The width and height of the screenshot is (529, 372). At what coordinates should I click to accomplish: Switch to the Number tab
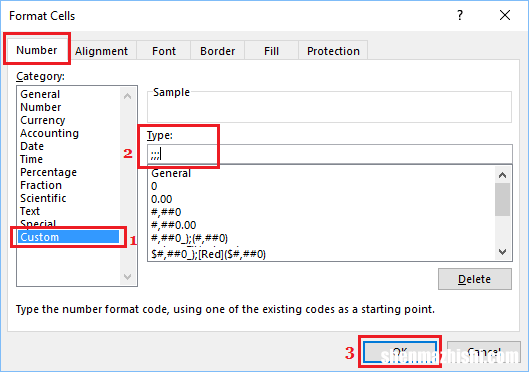pyautogui.click(x=37, y=50)
